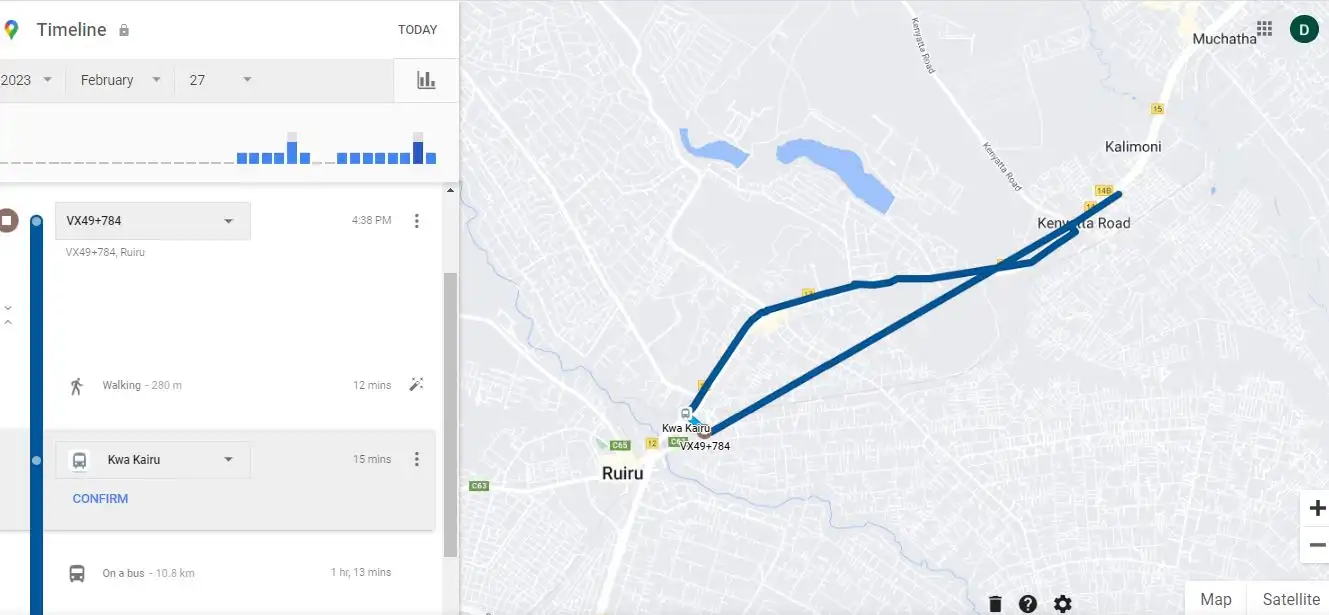Click the magic wand edit icon beside walking segment
Image resolution: width=1329 pixels, height=615 pixels.
point(417,384)
